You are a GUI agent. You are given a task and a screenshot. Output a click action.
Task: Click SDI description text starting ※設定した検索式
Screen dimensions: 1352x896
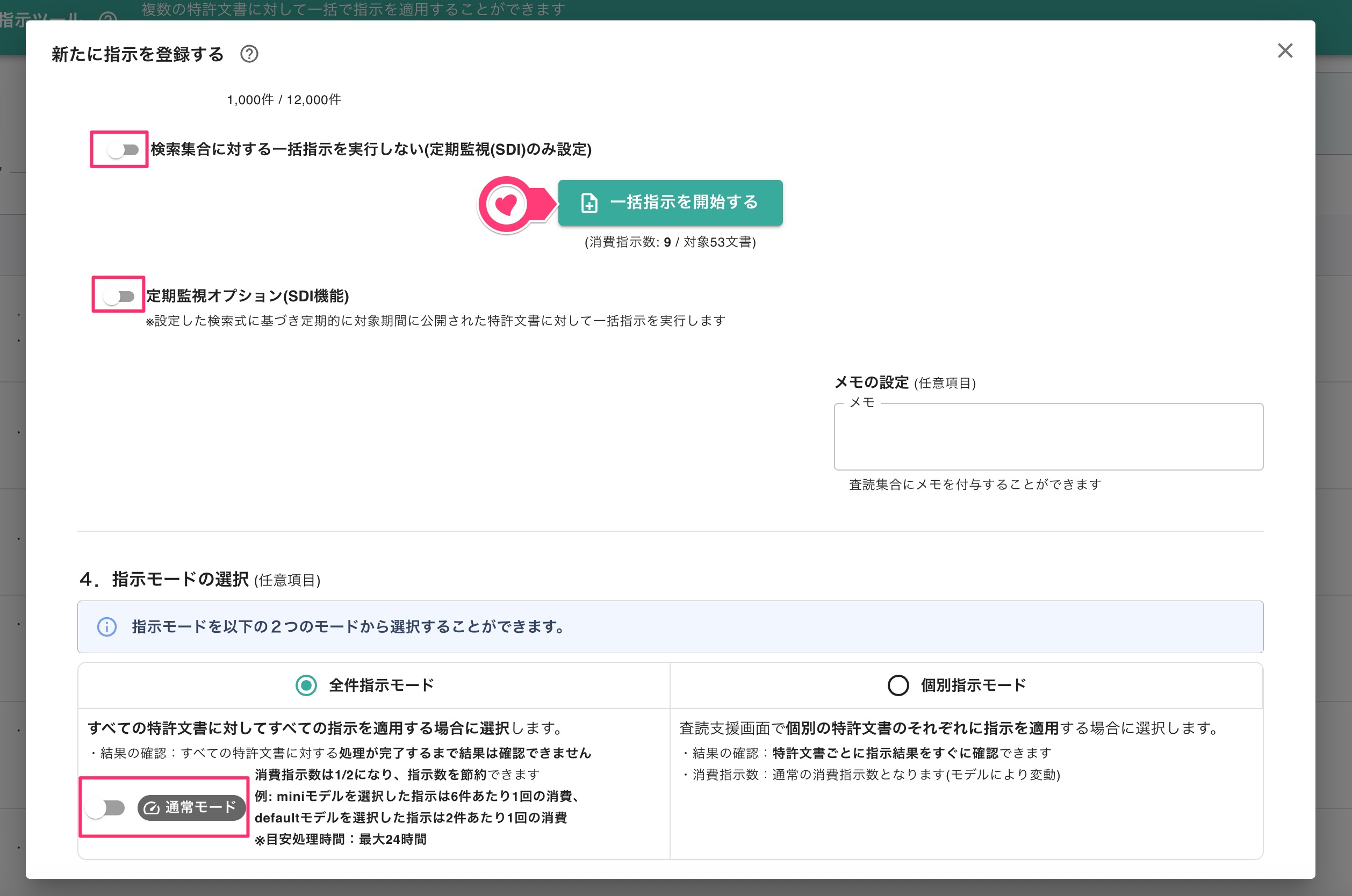pyautogui.click(x=436, y=321)
